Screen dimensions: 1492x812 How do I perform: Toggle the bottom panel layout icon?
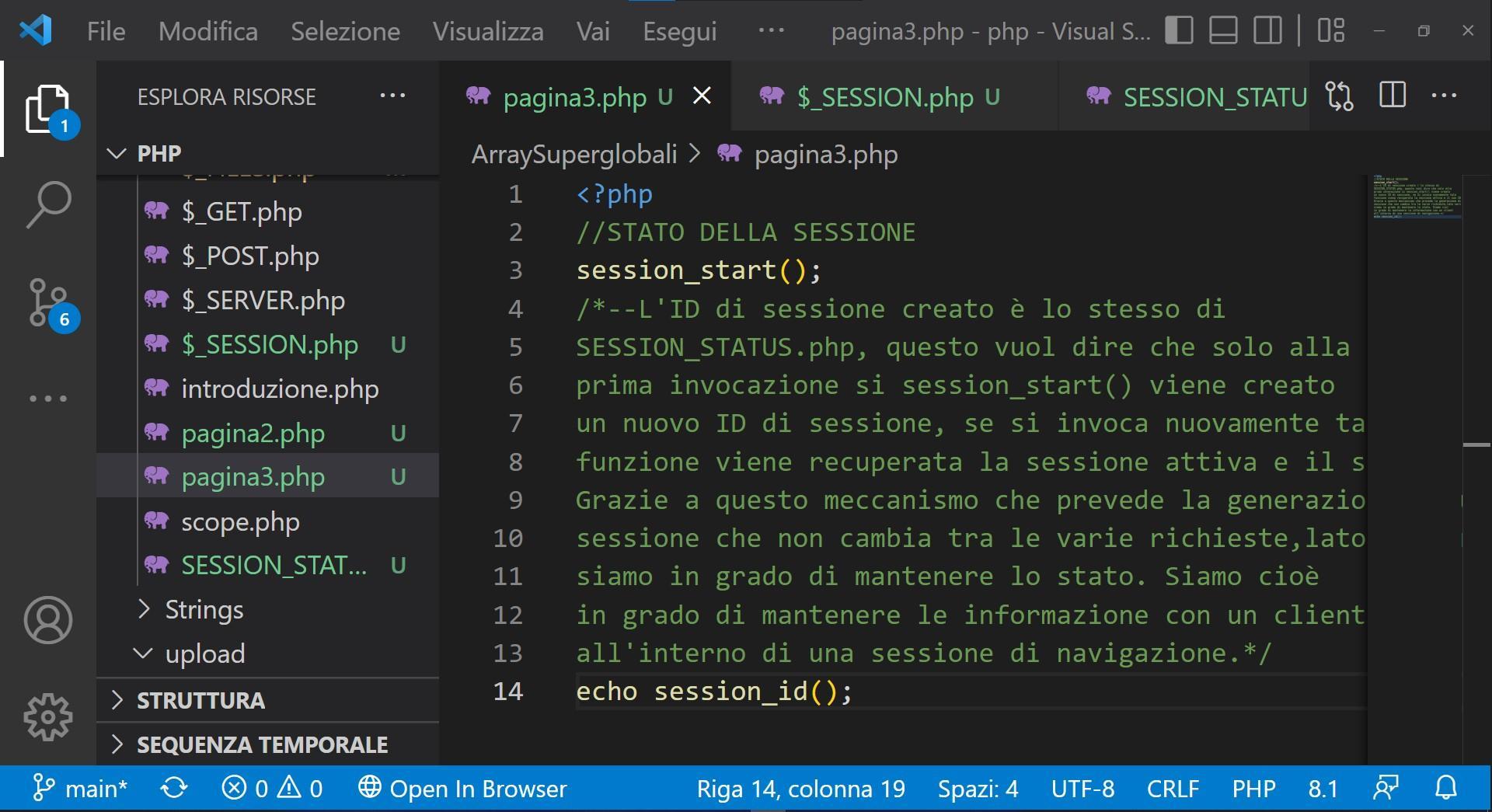[1223, 30]
